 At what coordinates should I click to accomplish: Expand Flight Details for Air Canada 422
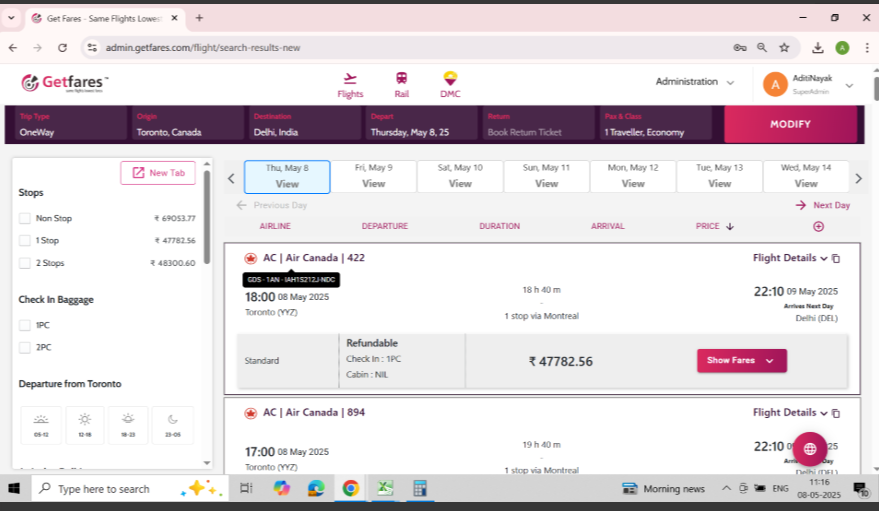click(789, 258)
